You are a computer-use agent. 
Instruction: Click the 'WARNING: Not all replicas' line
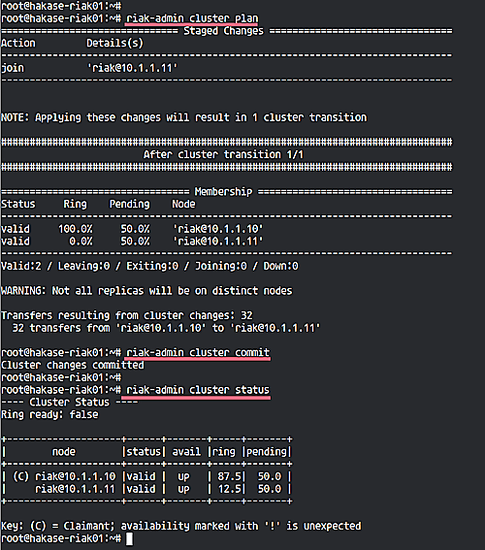tap(147, 291)
